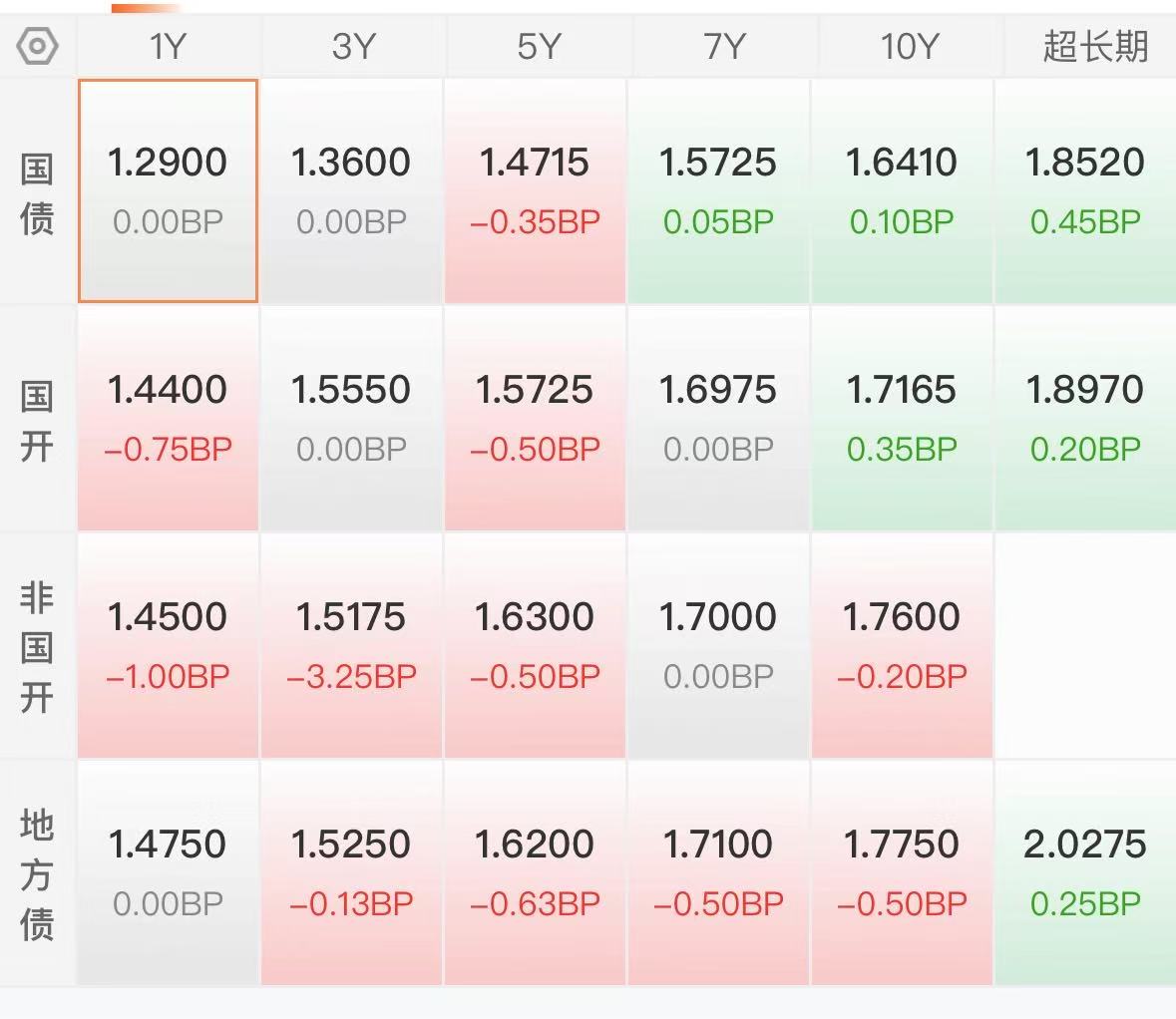The height and width of the screenshot is (1019, 1176).
Task: Select the 3Y column header
Action: [x=352, y=47]
